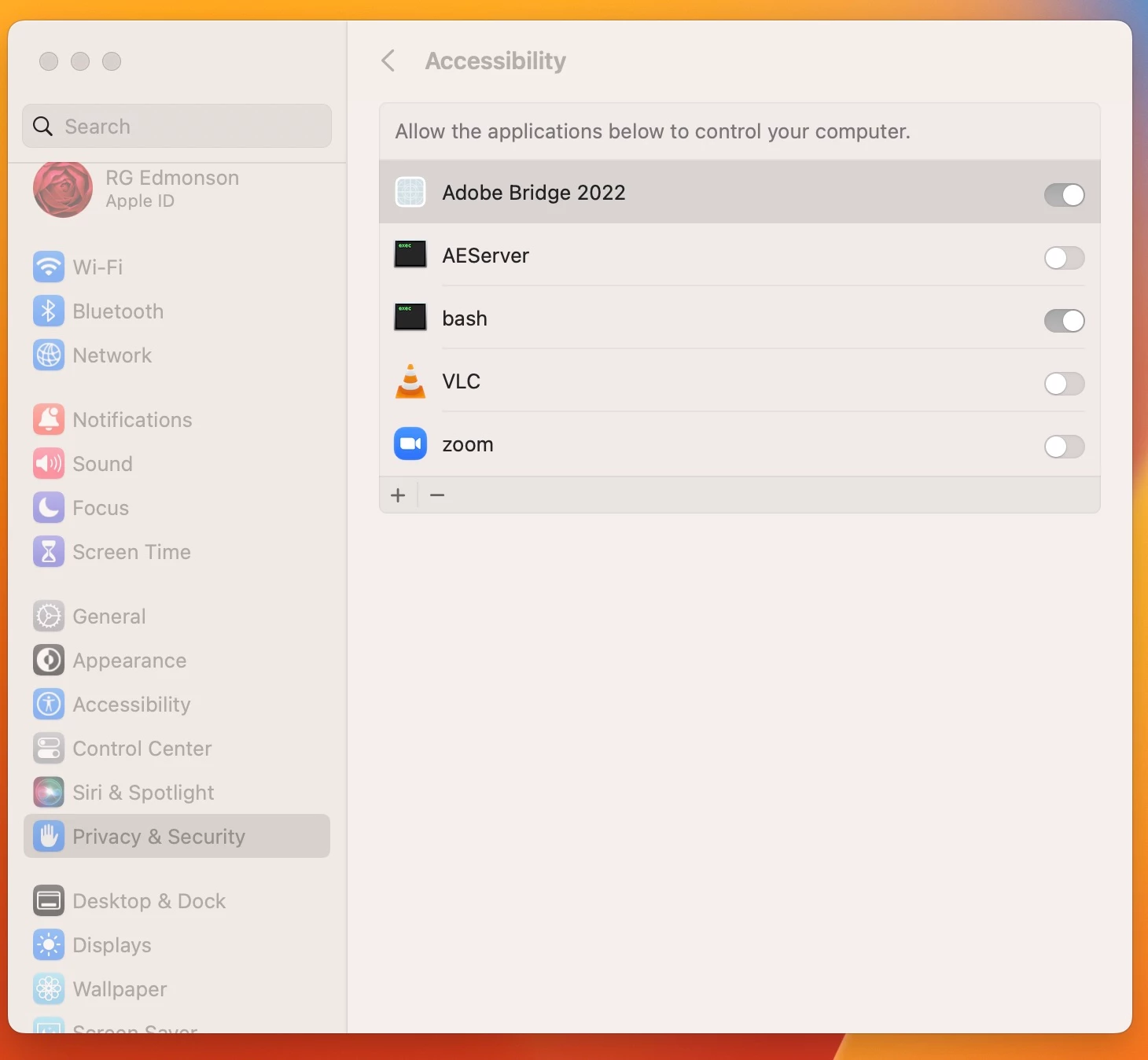Click into the Search field
This screenshot has height=1060, width=1148.
point(177,126)
